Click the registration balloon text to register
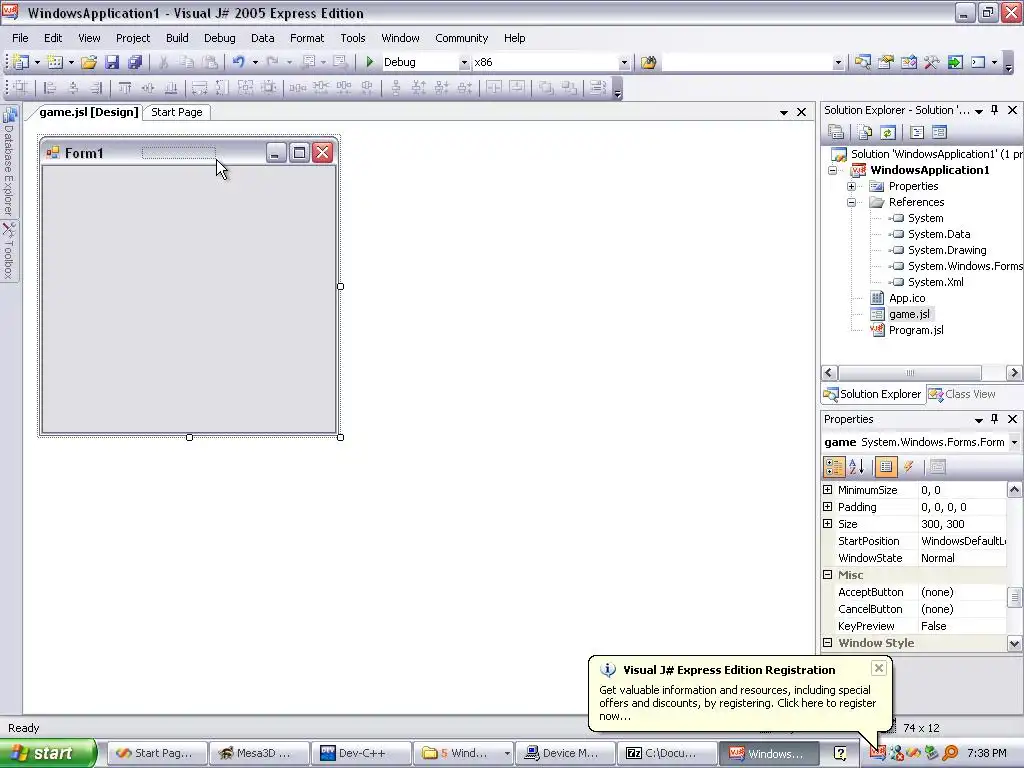The height and width of the screenshot is (768, 1024). [737, 703]
